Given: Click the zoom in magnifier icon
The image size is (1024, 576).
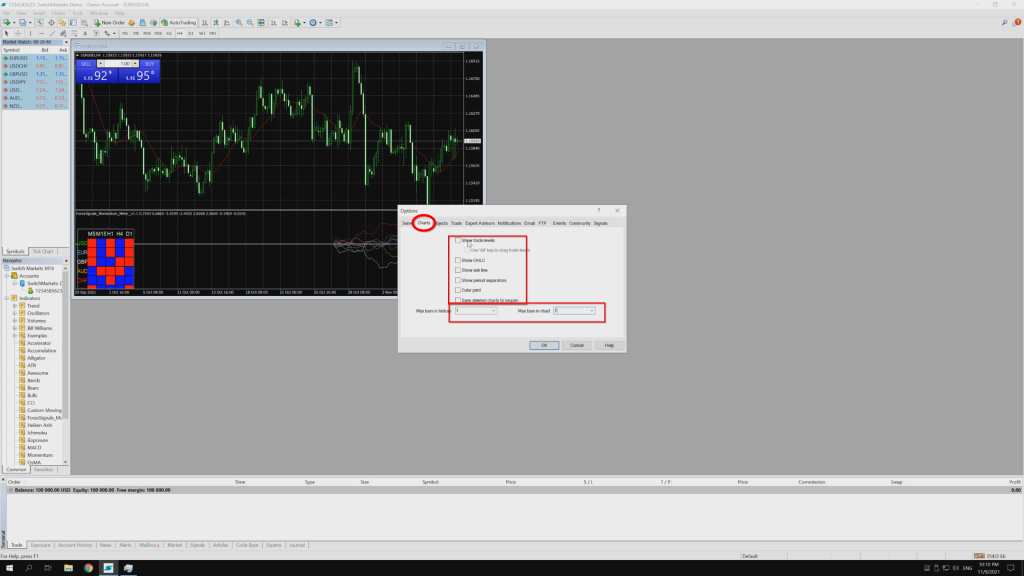Looking at the screenshot, I should tap(236, 22).
